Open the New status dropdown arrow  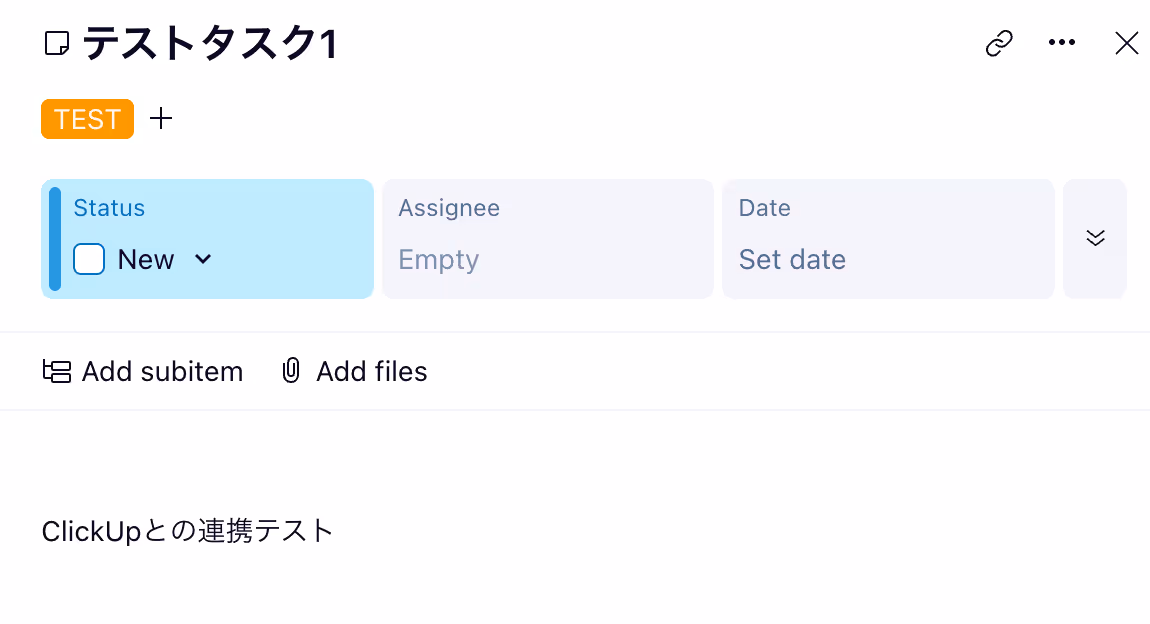[203, 259]
